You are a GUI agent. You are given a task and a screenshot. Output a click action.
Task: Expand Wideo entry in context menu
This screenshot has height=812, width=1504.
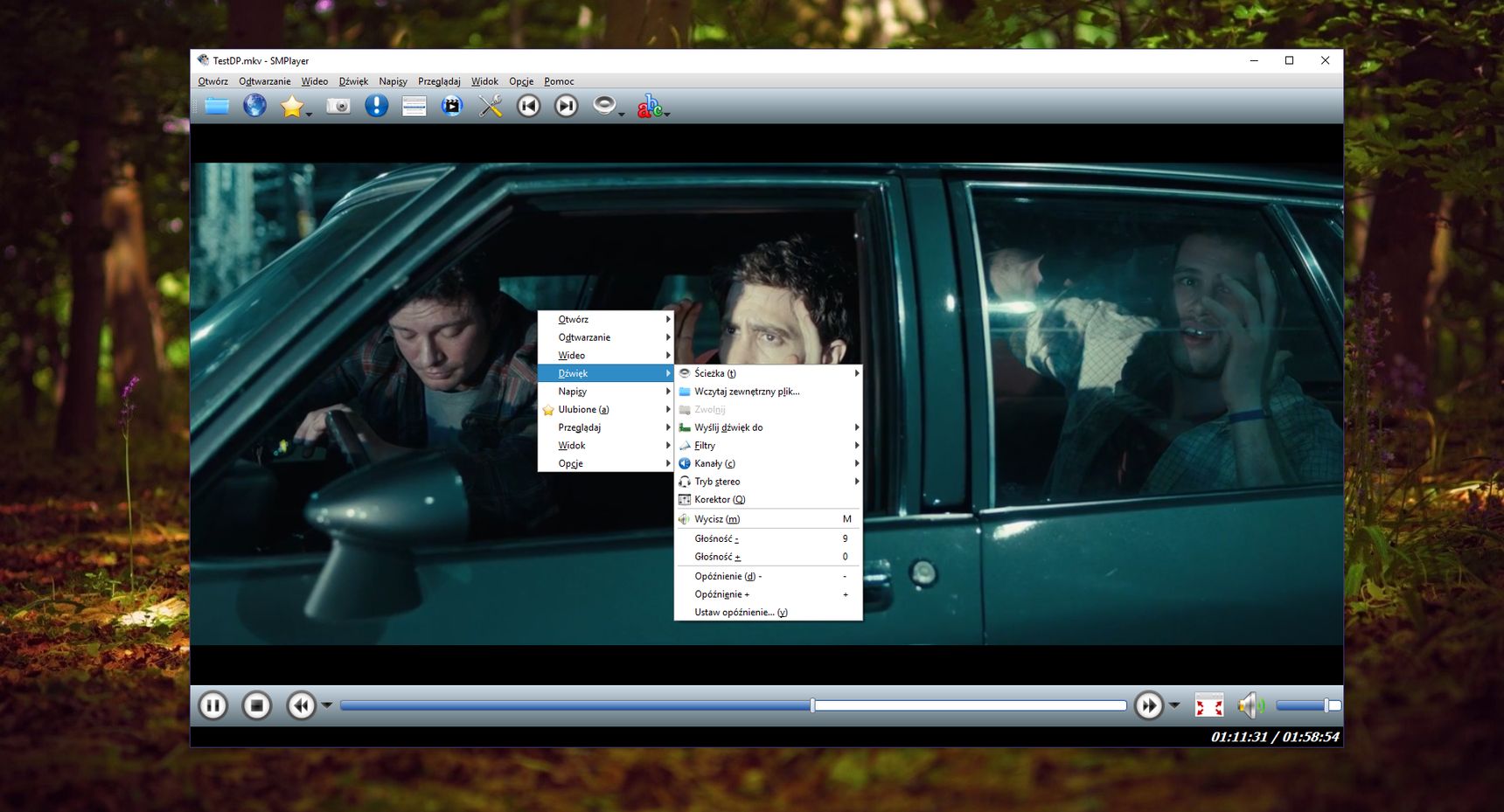point(605,355)
